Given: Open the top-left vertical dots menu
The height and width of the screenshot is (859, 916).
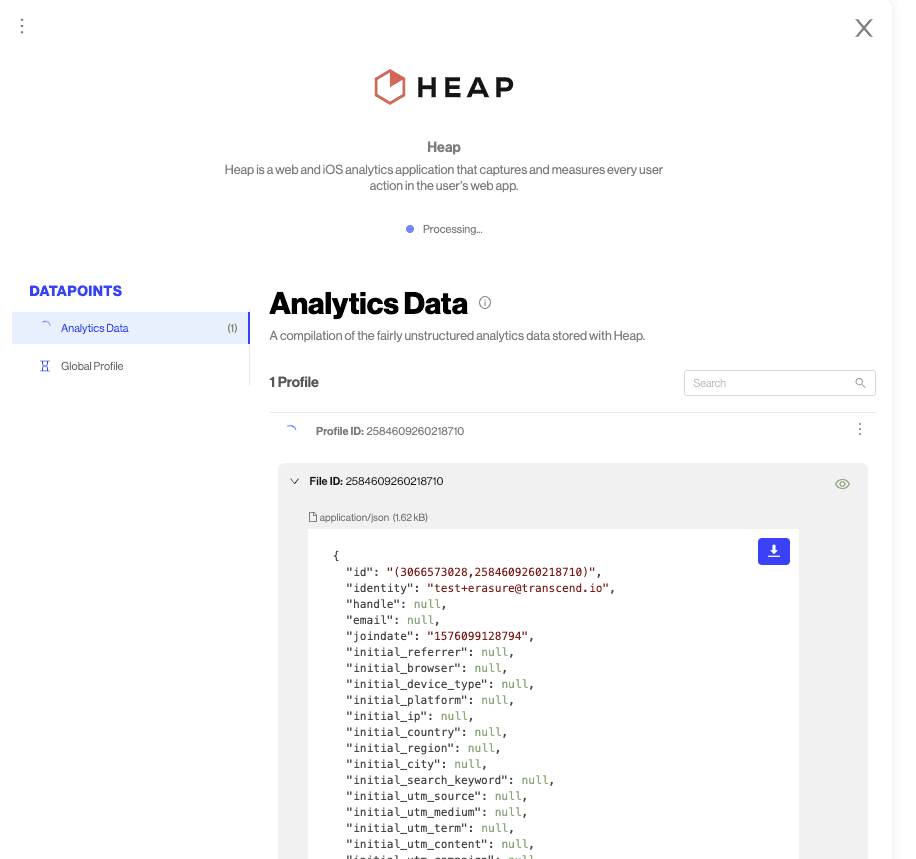Looking at the screenshot, I should point(22,26).
